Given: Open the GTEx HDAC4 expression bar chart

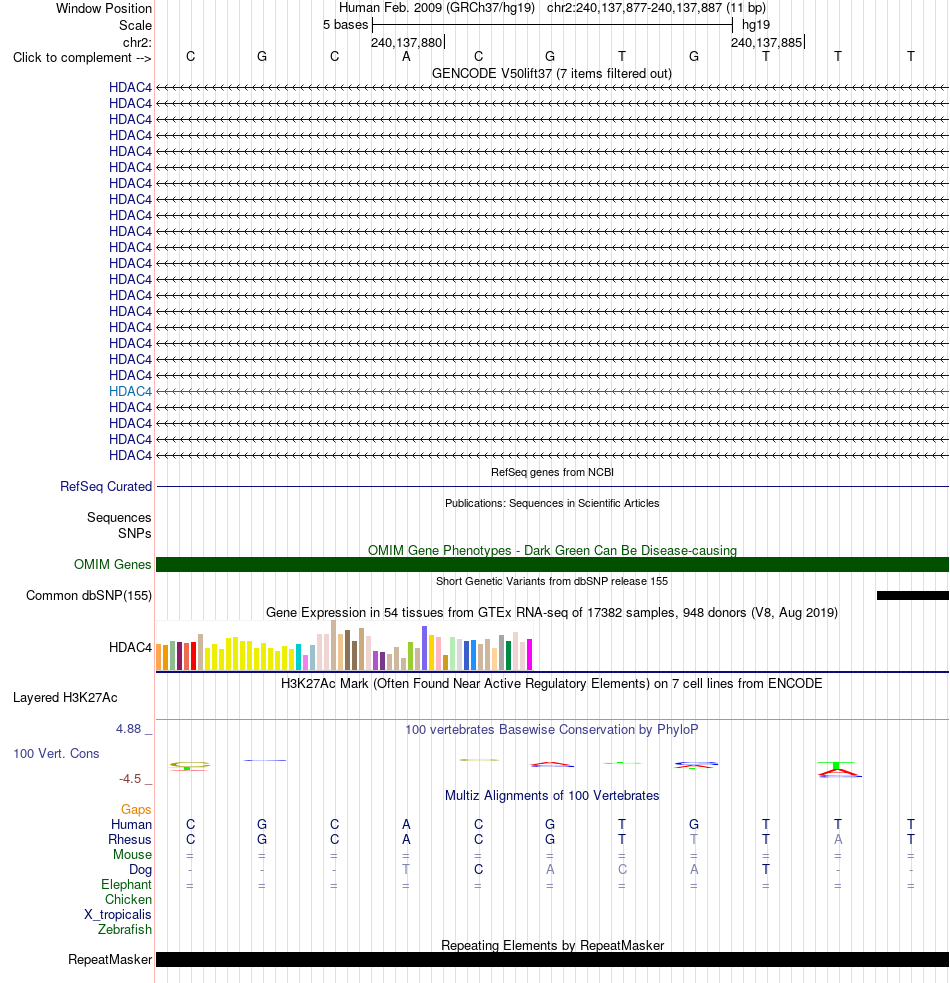Looking at the screenshot, I should pos(344,645).
